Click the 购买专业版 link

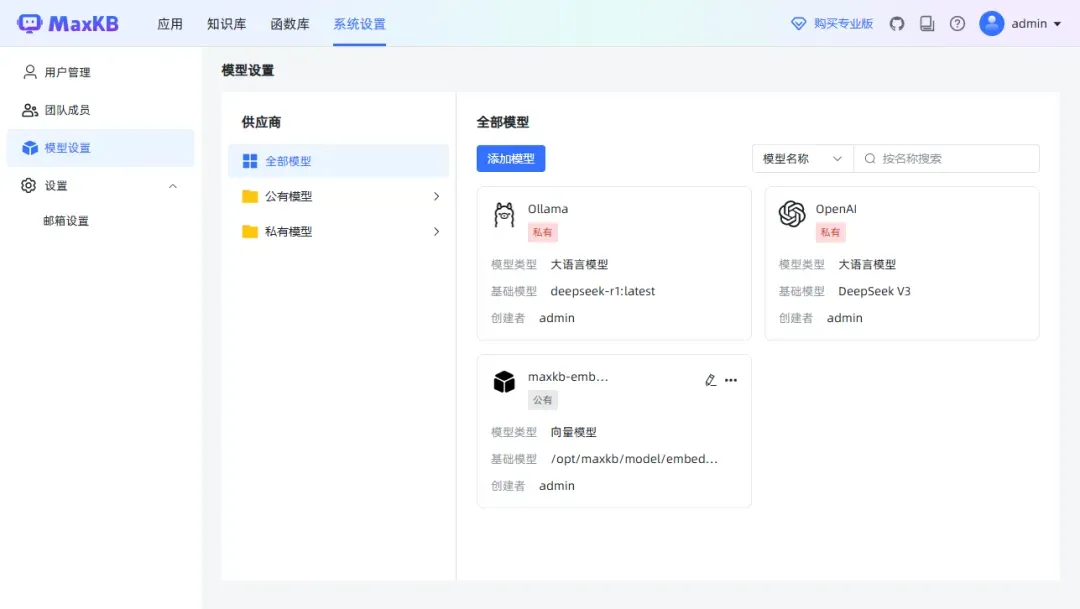843,23
